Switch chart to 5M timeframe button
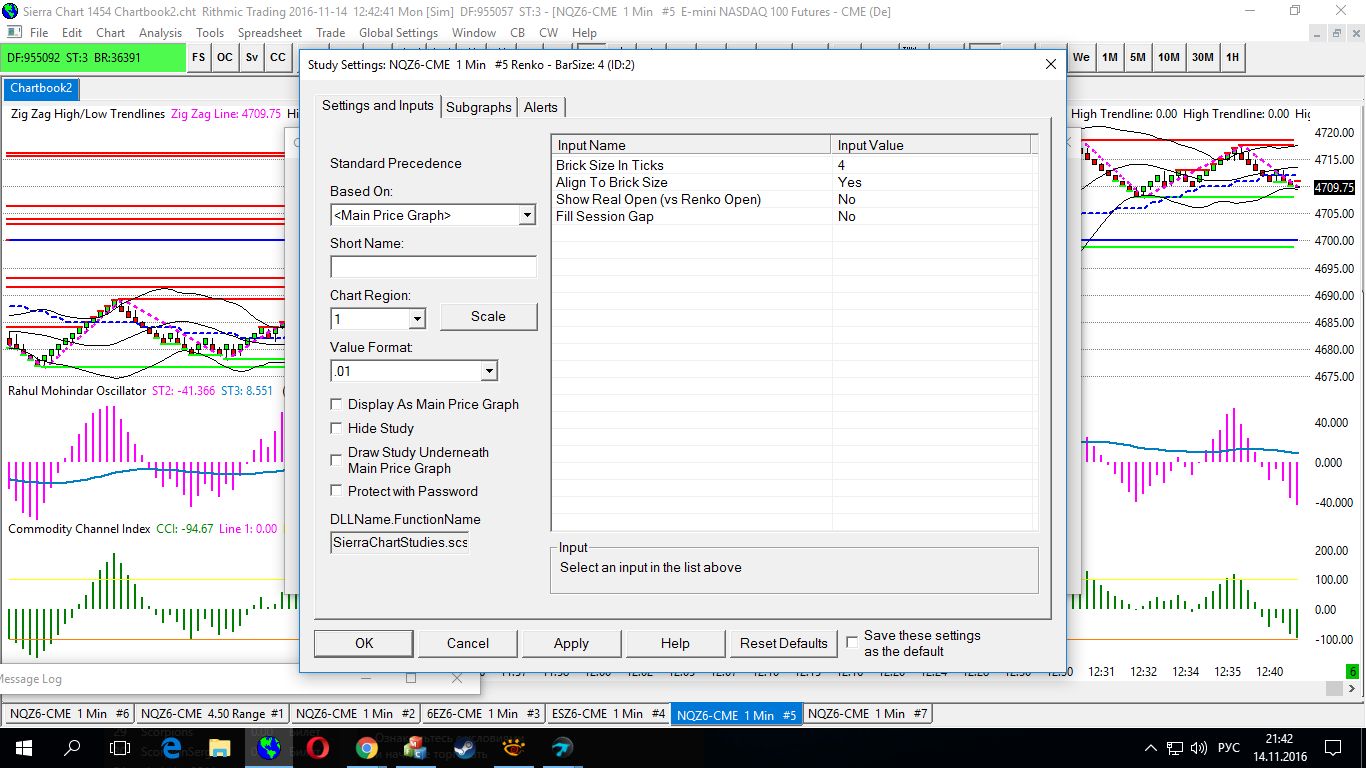Viewport: 1366px width, 768px height. point(1138,57)
